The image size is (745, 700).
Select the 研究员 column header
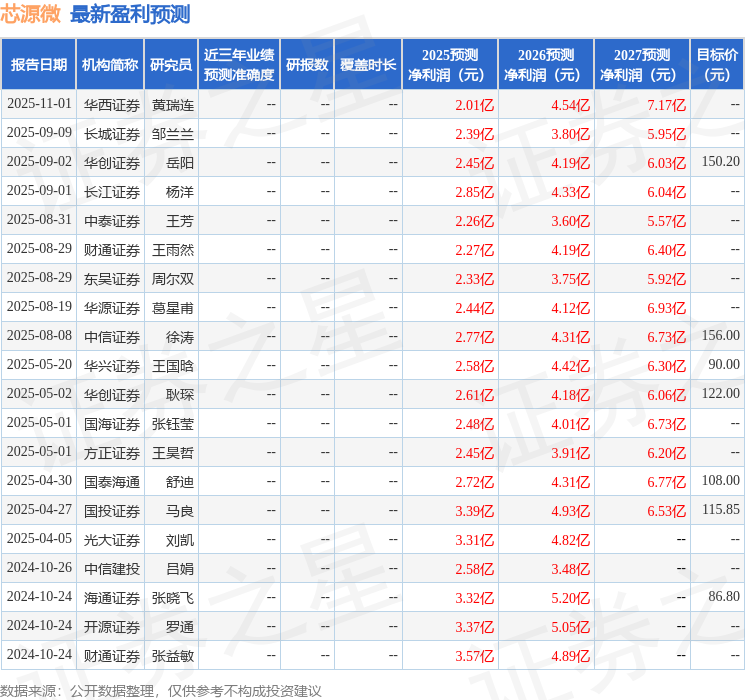[x=171, y=65]
